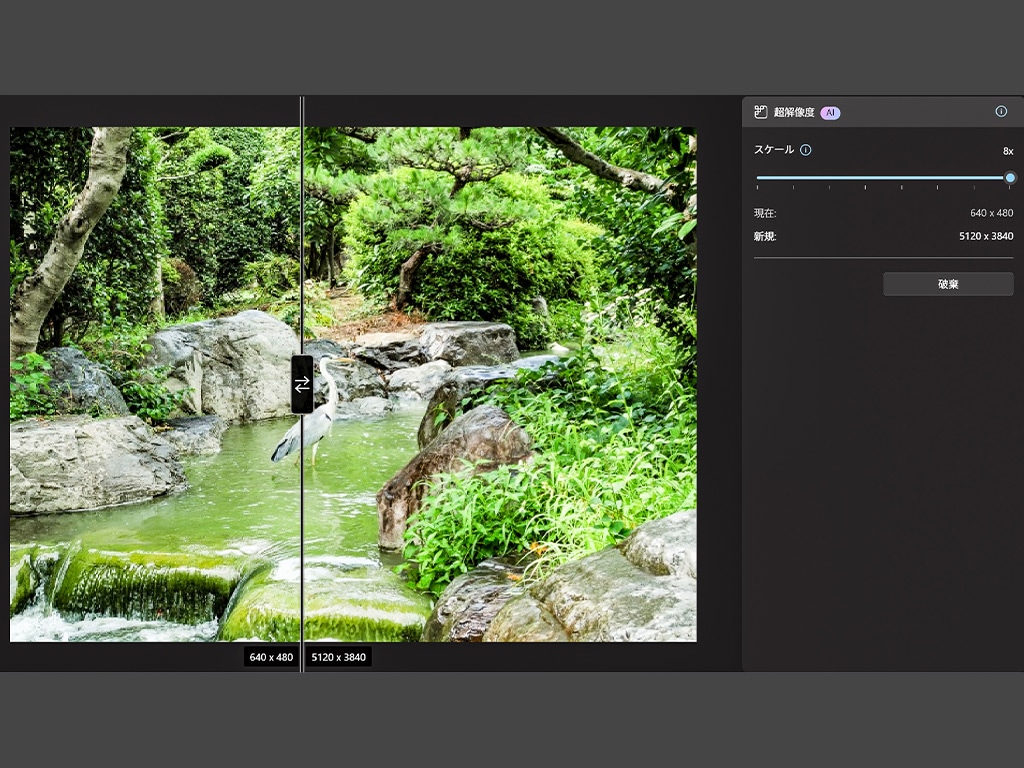Click the leftmost tick of the scale slider

coord(758,187)
